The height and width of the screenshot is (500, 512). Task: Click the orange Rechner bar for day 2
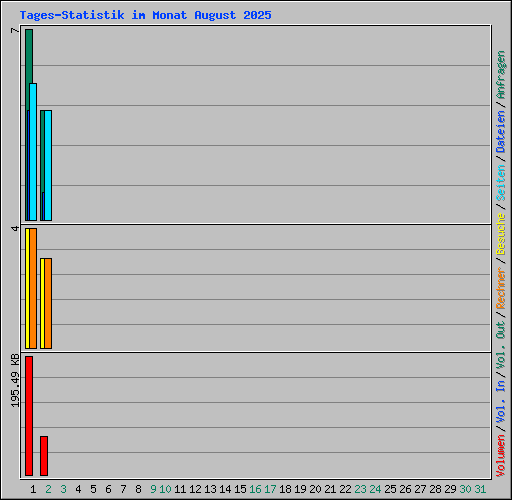coord(48,303)
